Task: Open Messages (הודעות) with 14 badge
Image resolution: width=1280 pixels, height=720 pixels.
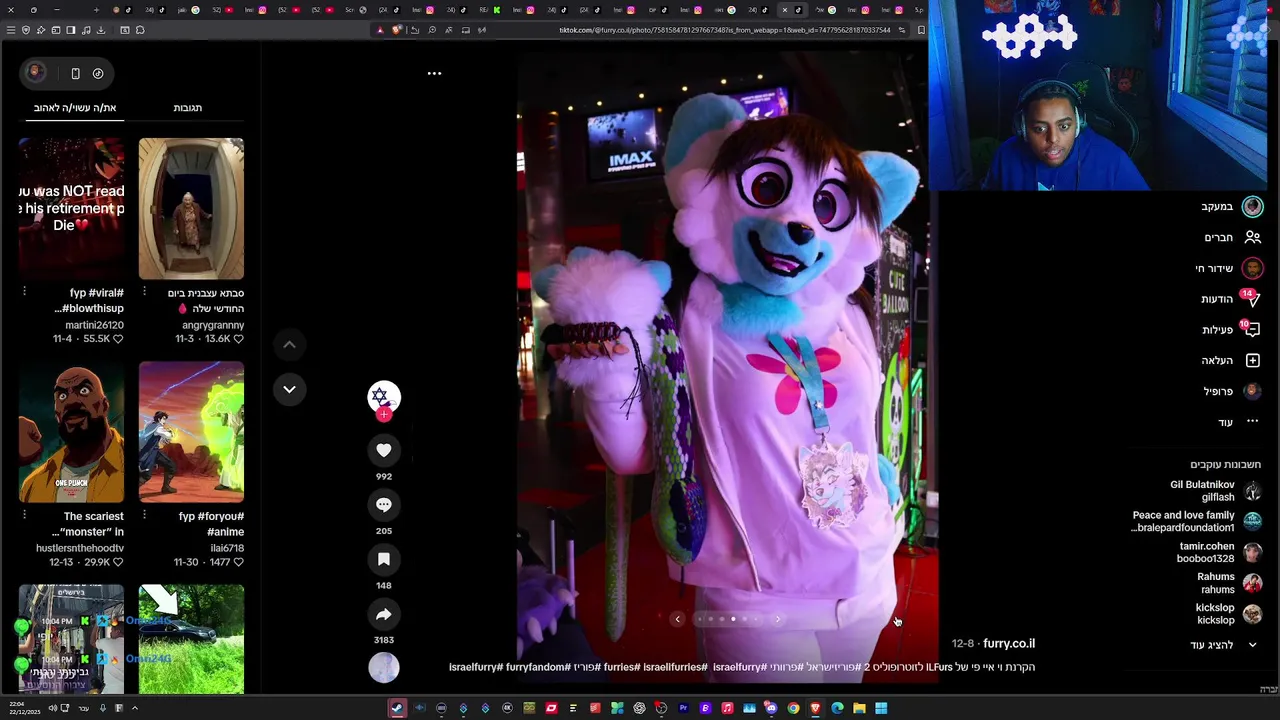Action: tap(1231, 299)
